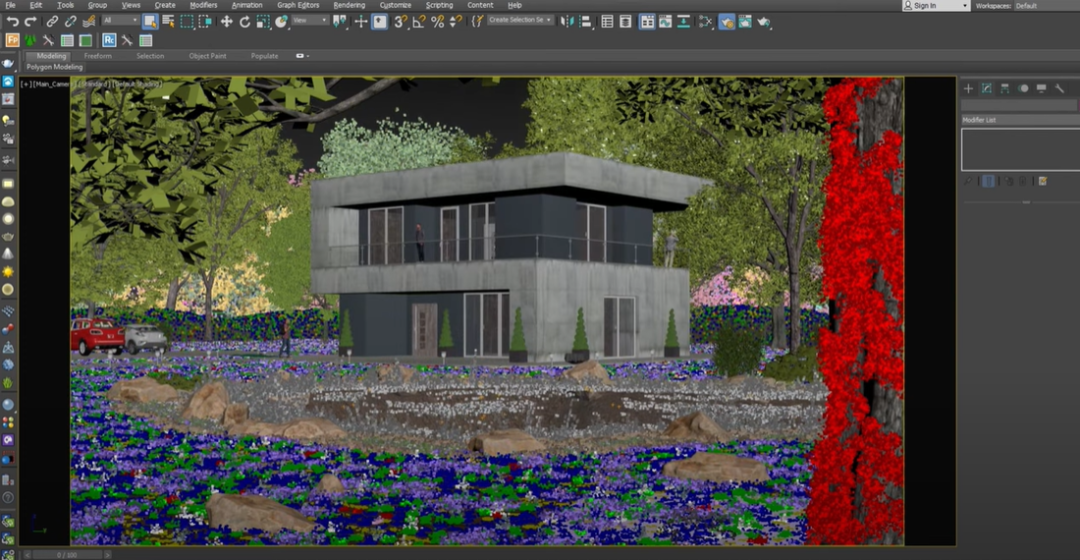The height and width of the screenshot is (560, 1080).
Task: Open the Rendering menu
Action: click(349, 5)
